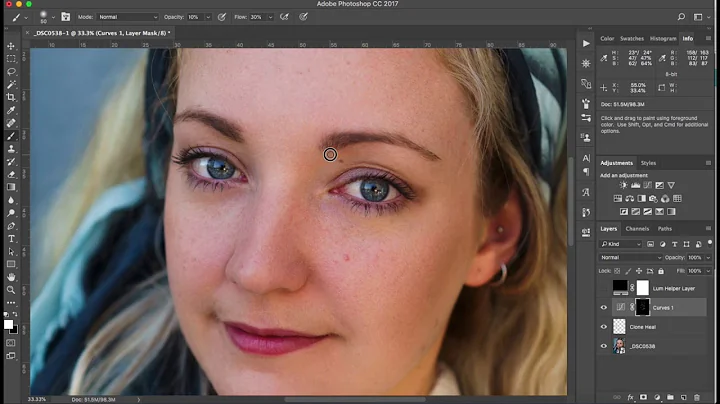Open the Play actions panel icon
The image size is (720, 404).
pyautogui.click(x=586, y=44)
